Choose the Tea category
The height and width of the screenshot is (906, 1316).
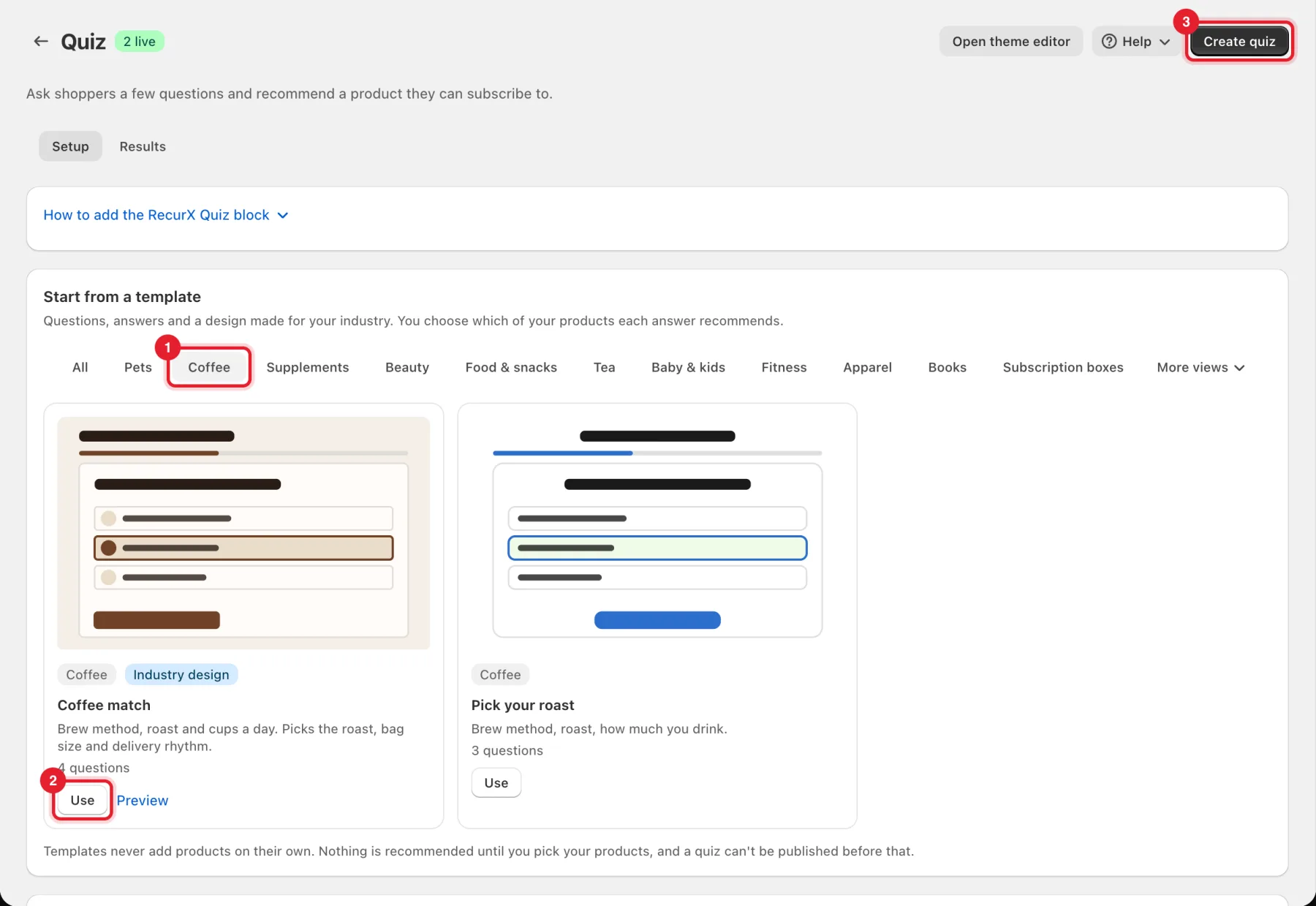pyautogui.click(x=604, y=367)
